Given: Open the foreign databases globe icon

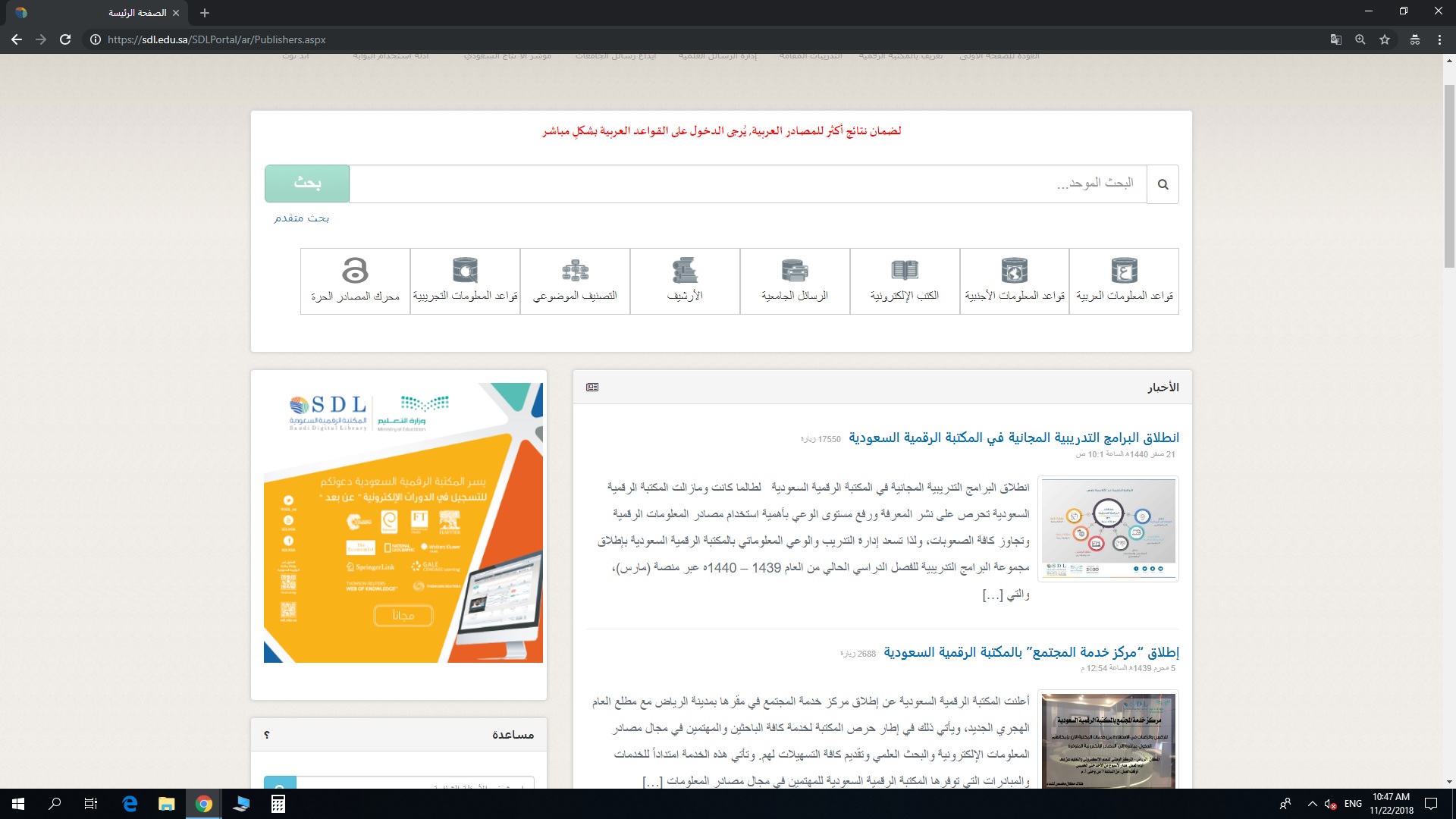Looking at the screenshot, I should pos(1014,280).
